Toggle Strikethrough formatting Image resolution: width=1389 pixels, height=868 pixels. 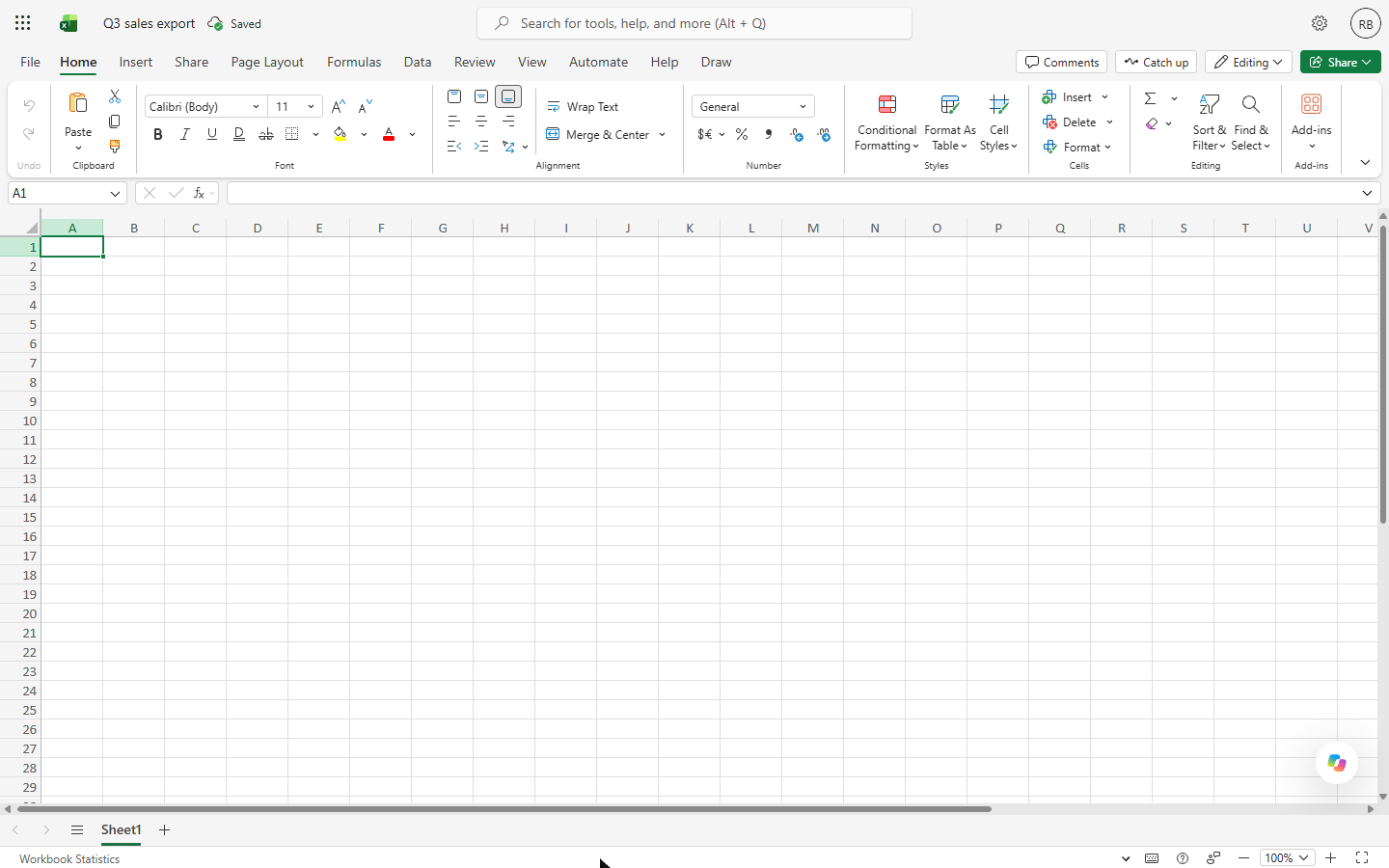(266, 134)
